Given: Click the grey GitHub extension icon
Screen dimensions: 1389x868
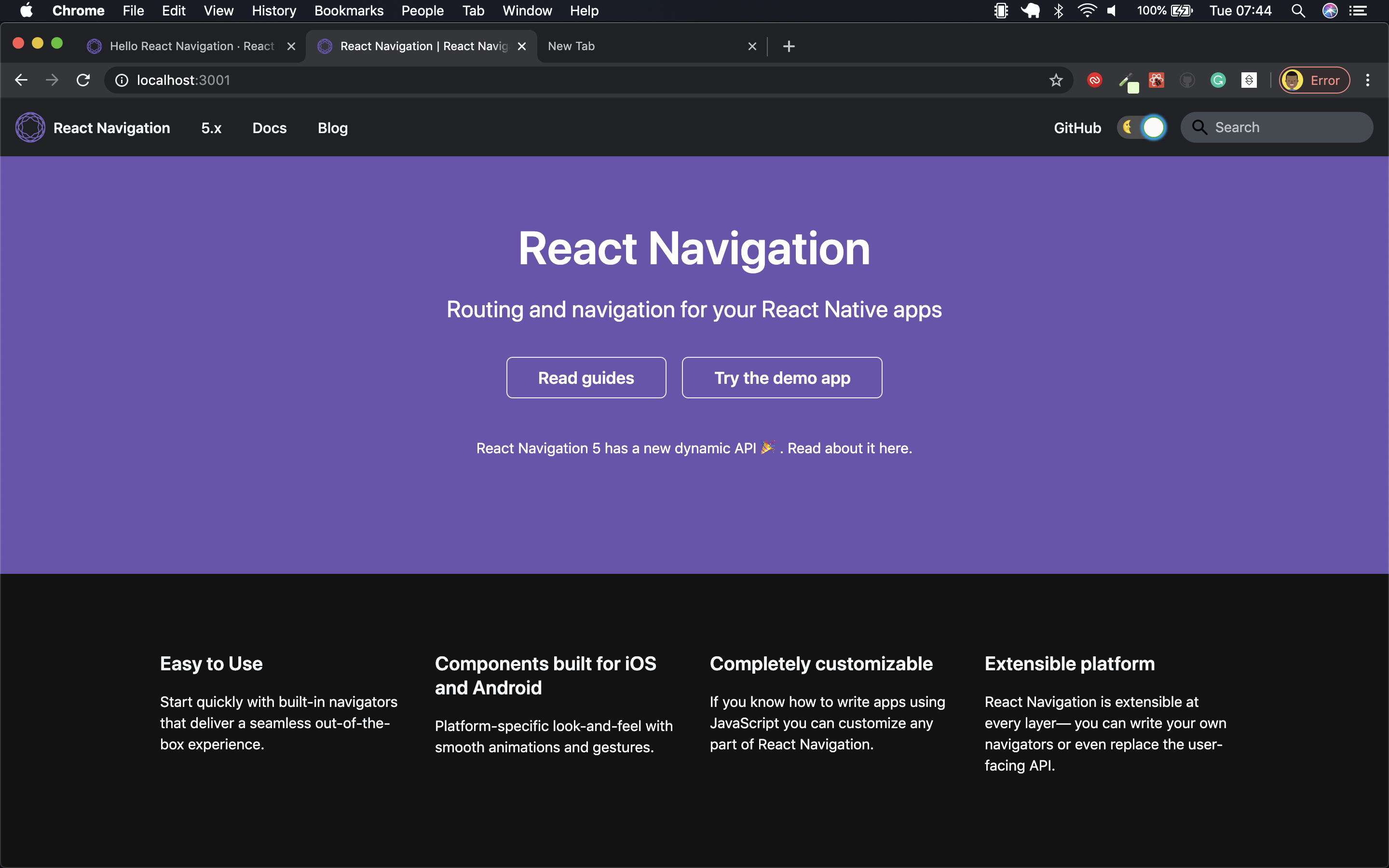Looking at the screenshot, I should pos(1187,81).
